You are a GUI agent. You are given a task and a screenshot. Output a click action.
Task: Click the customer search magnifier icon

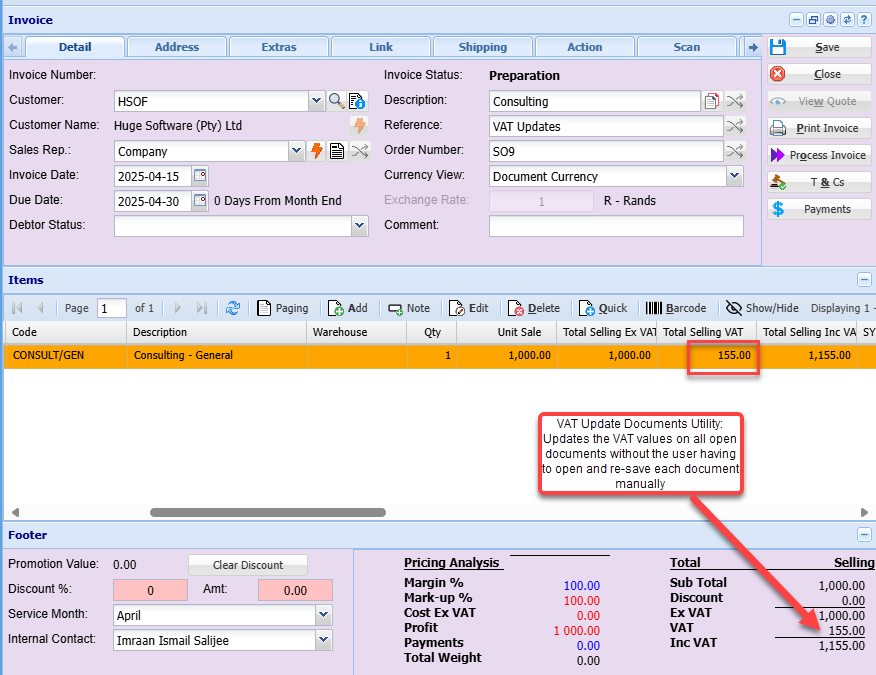[x=336, y=101]
